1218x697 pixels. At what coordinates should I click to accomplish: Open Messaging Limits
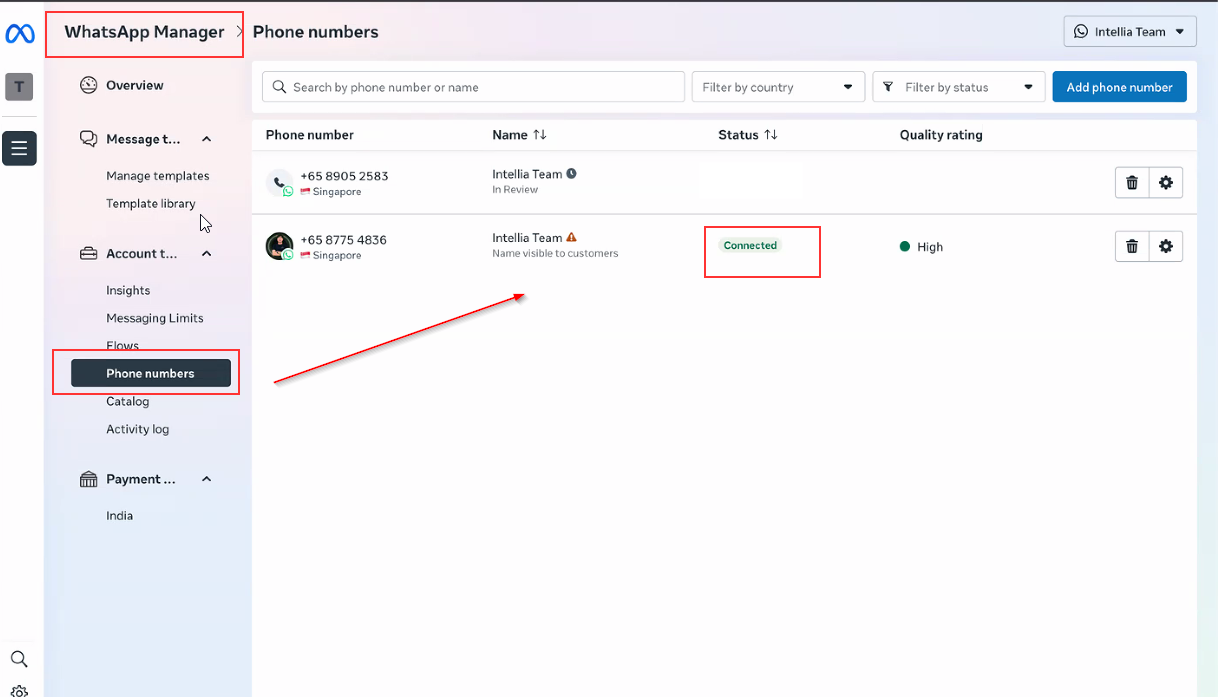(x=155, y=318)
